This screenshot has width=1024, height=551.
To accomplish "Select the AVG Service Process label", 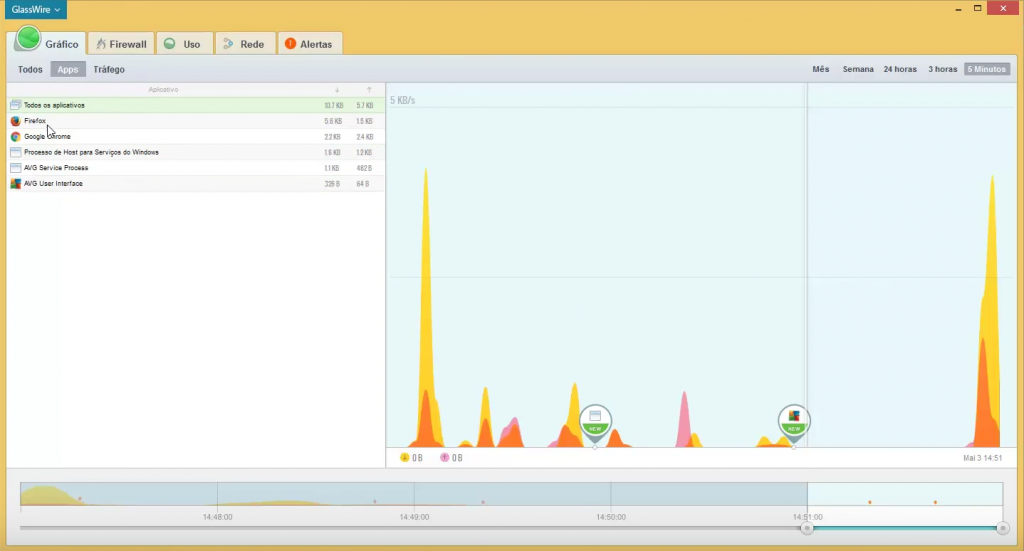I will tap(56, 168).
